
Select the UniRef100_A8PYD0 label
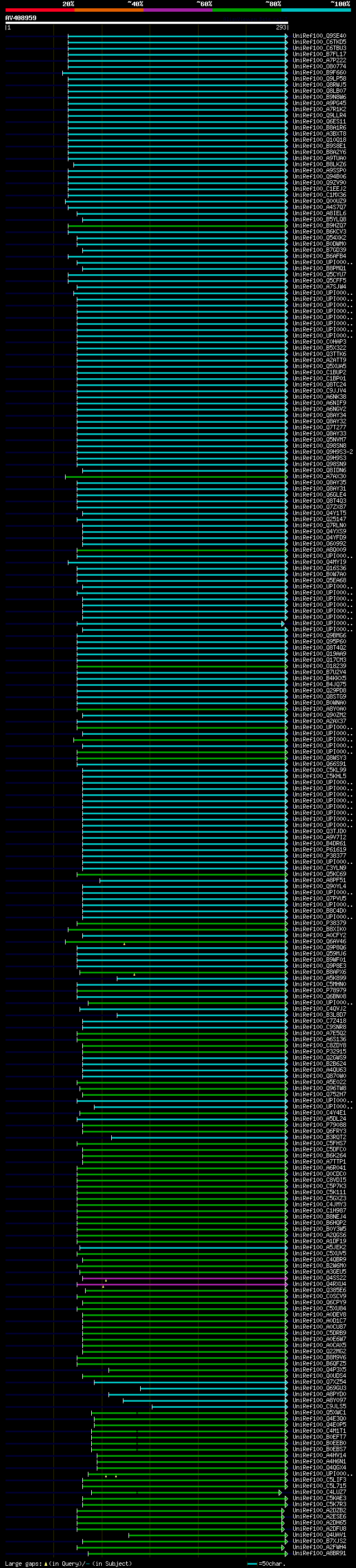click(x=319, y=1394)
